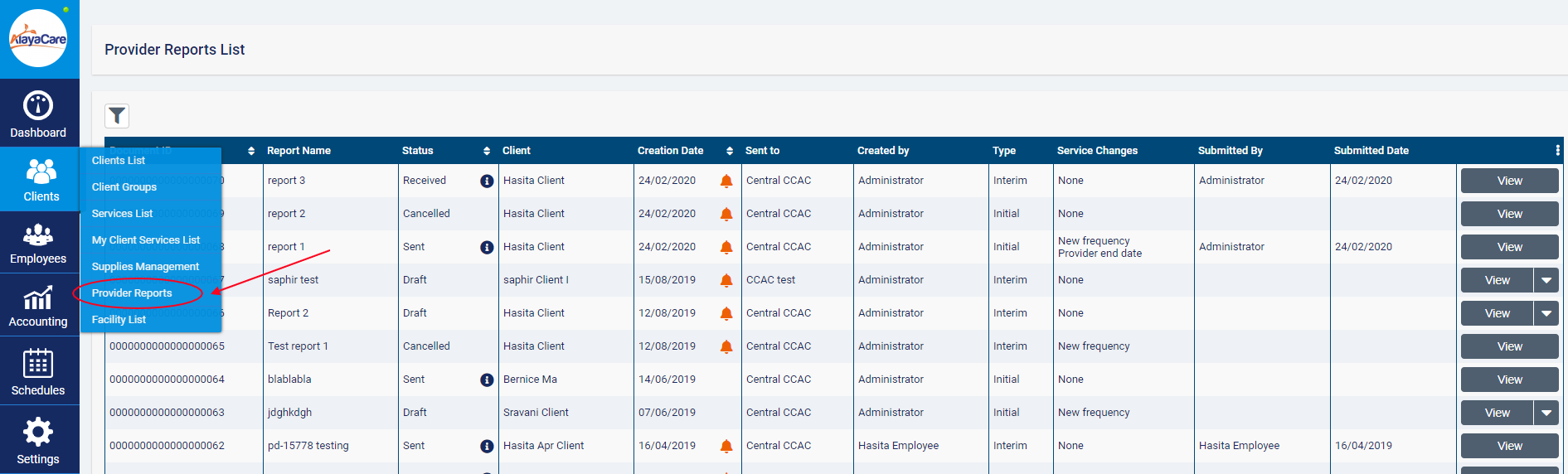
Task: Open the Settings gear section
Action: click(38, 440)
